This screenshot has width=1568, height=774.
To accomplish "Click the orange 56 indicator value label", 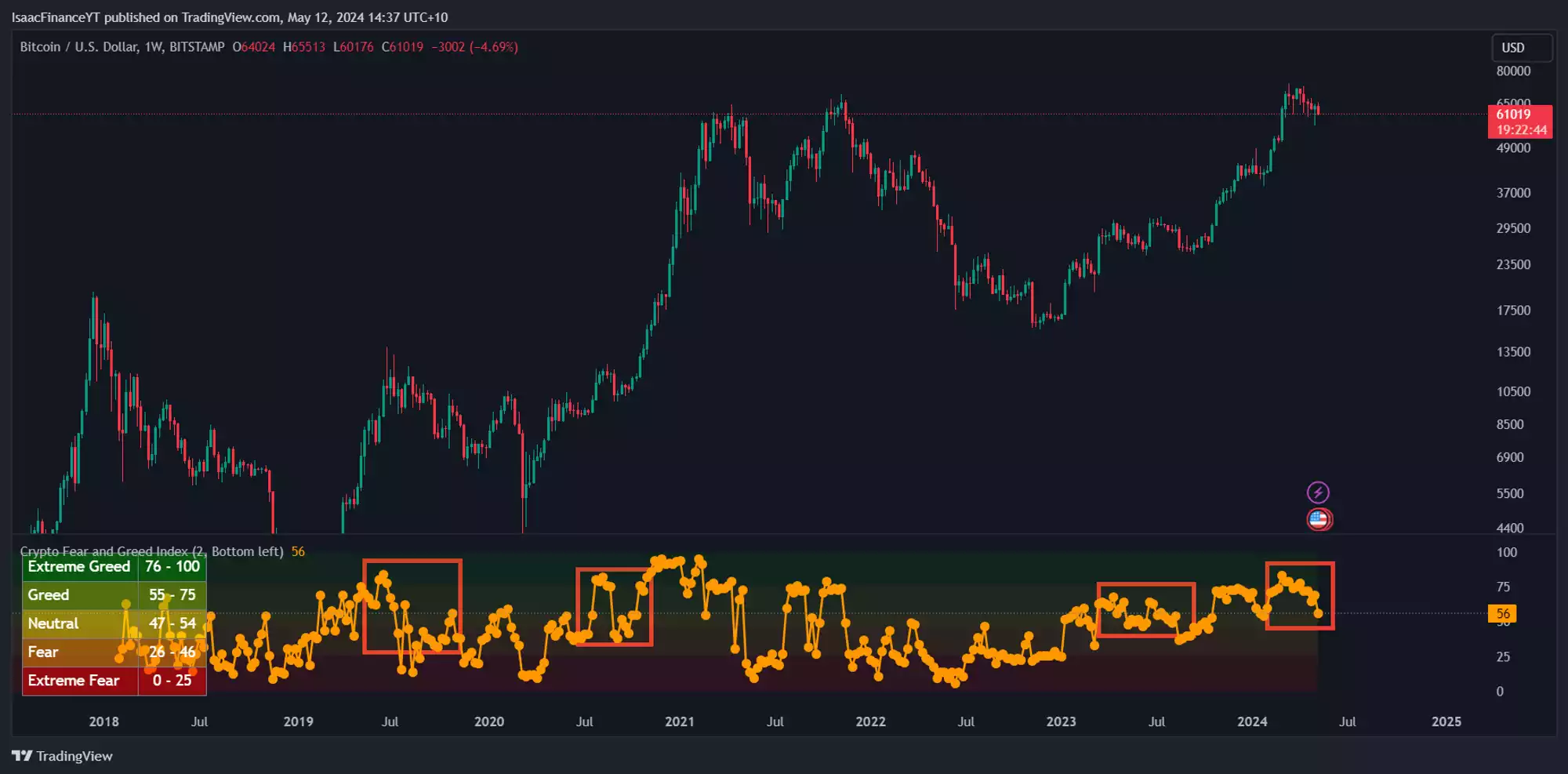I will coord(1502,614).
